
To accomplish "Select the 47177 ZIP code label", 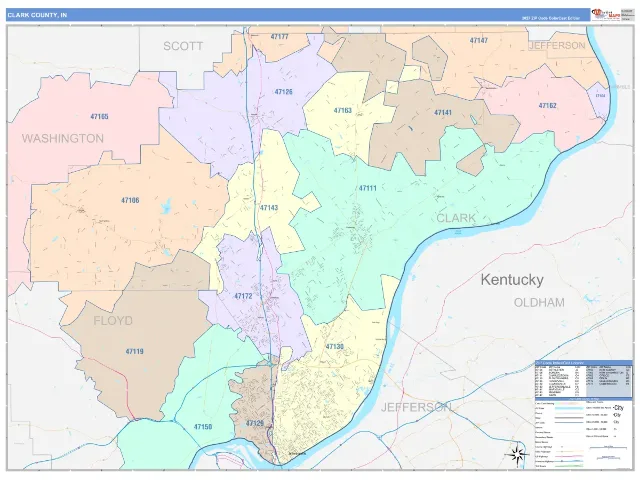I will (280, 37).
